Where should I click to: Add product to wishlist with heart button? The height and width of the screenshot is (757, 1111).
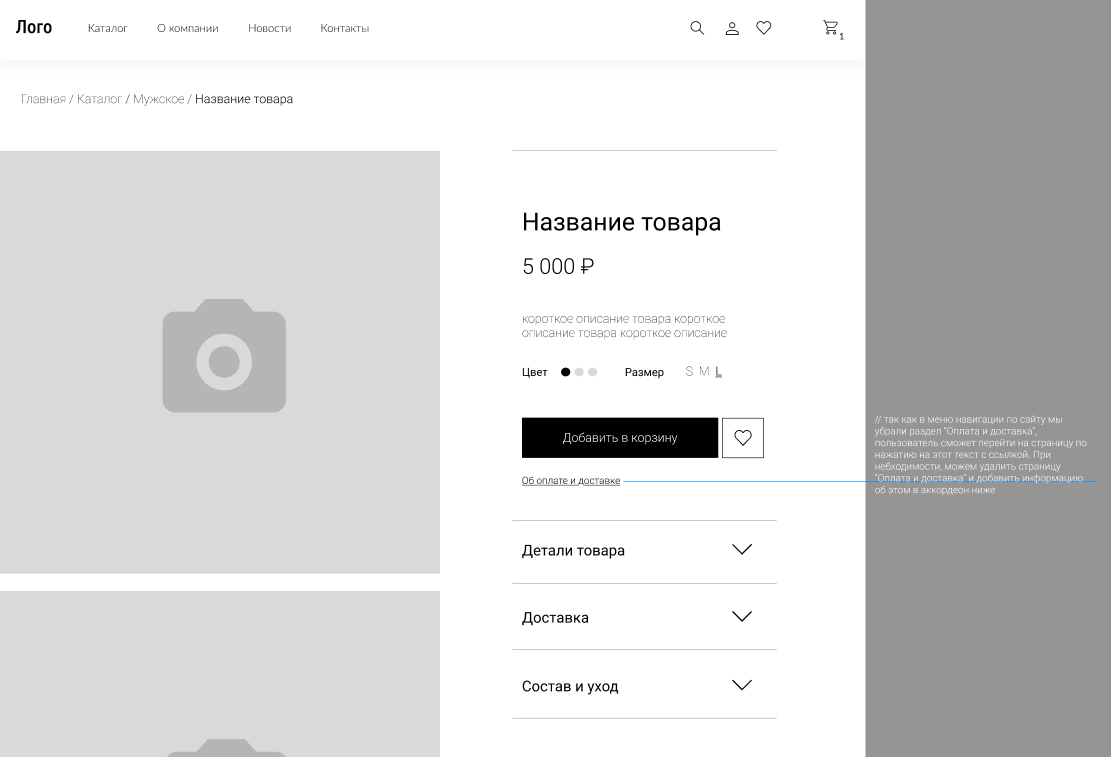tap(743, 438)
